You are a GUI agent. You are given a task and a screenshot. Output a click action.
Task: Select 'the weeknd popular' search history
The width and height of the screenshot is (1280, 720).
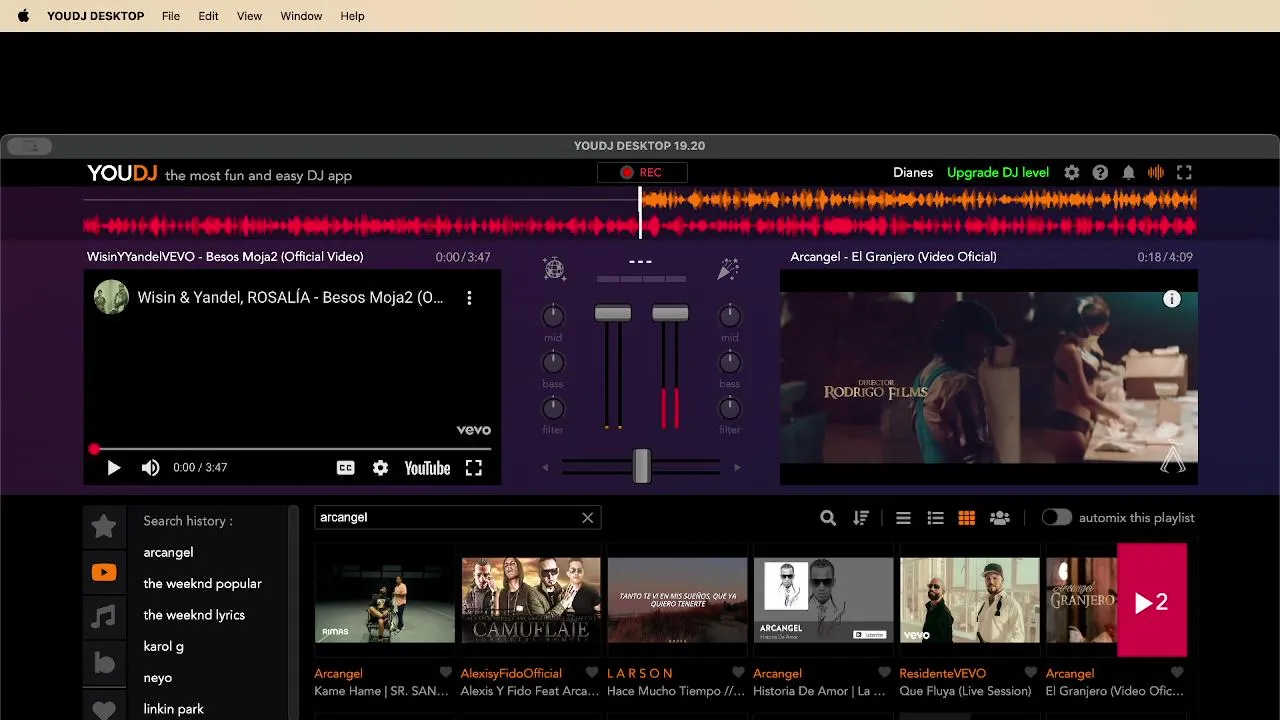202,584
